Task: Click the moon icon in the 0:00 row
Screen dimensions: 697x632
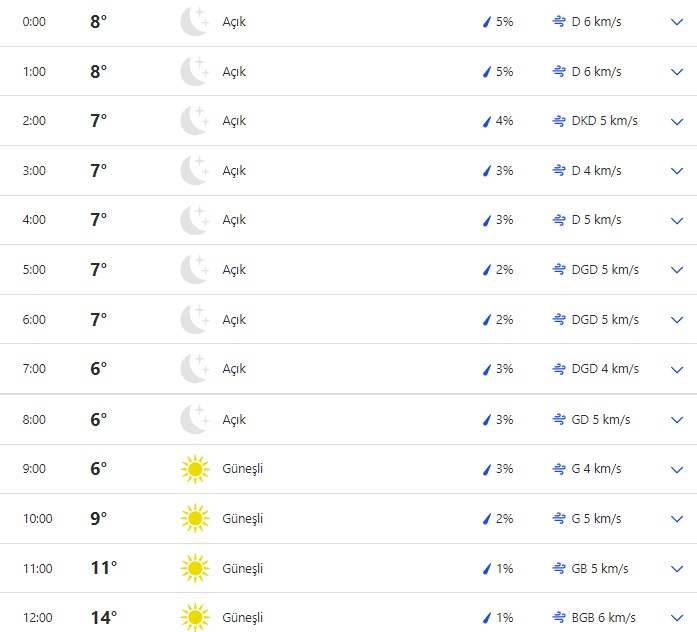Action: pyautogui.click(x=194, y=22)
